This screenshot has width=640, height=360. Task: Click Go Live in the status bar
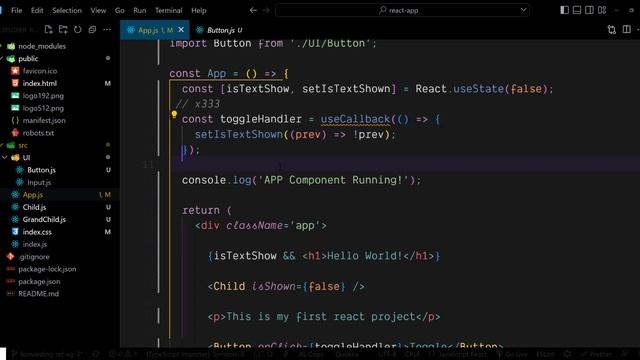coord(512,354)
